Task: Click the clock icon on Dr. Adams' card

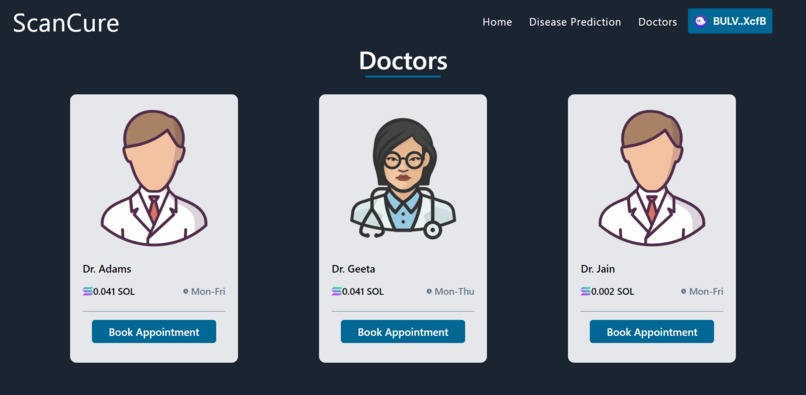Action: (186, 292)
